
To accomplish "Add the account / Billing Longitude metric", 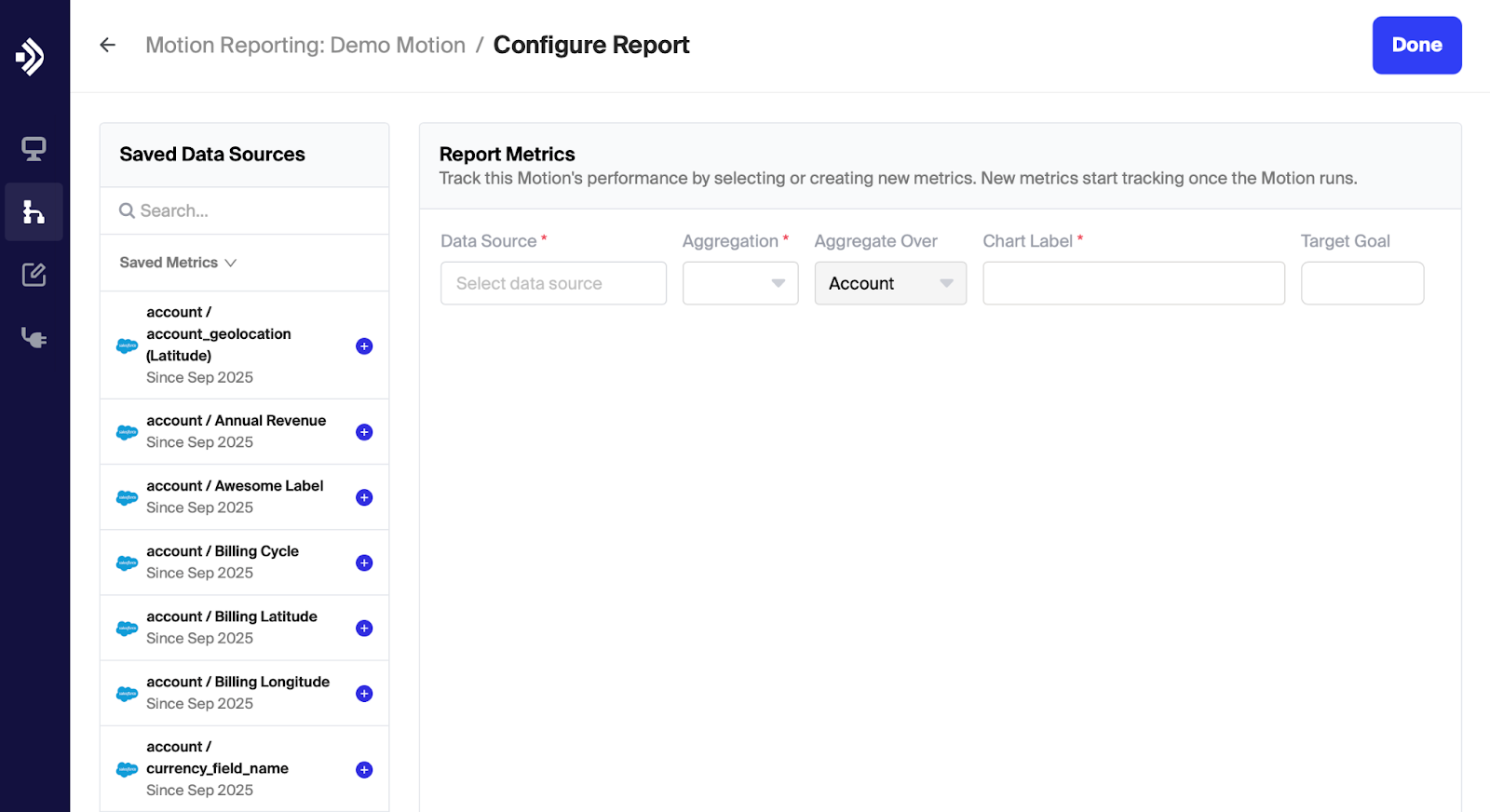I will click(364, 694).
